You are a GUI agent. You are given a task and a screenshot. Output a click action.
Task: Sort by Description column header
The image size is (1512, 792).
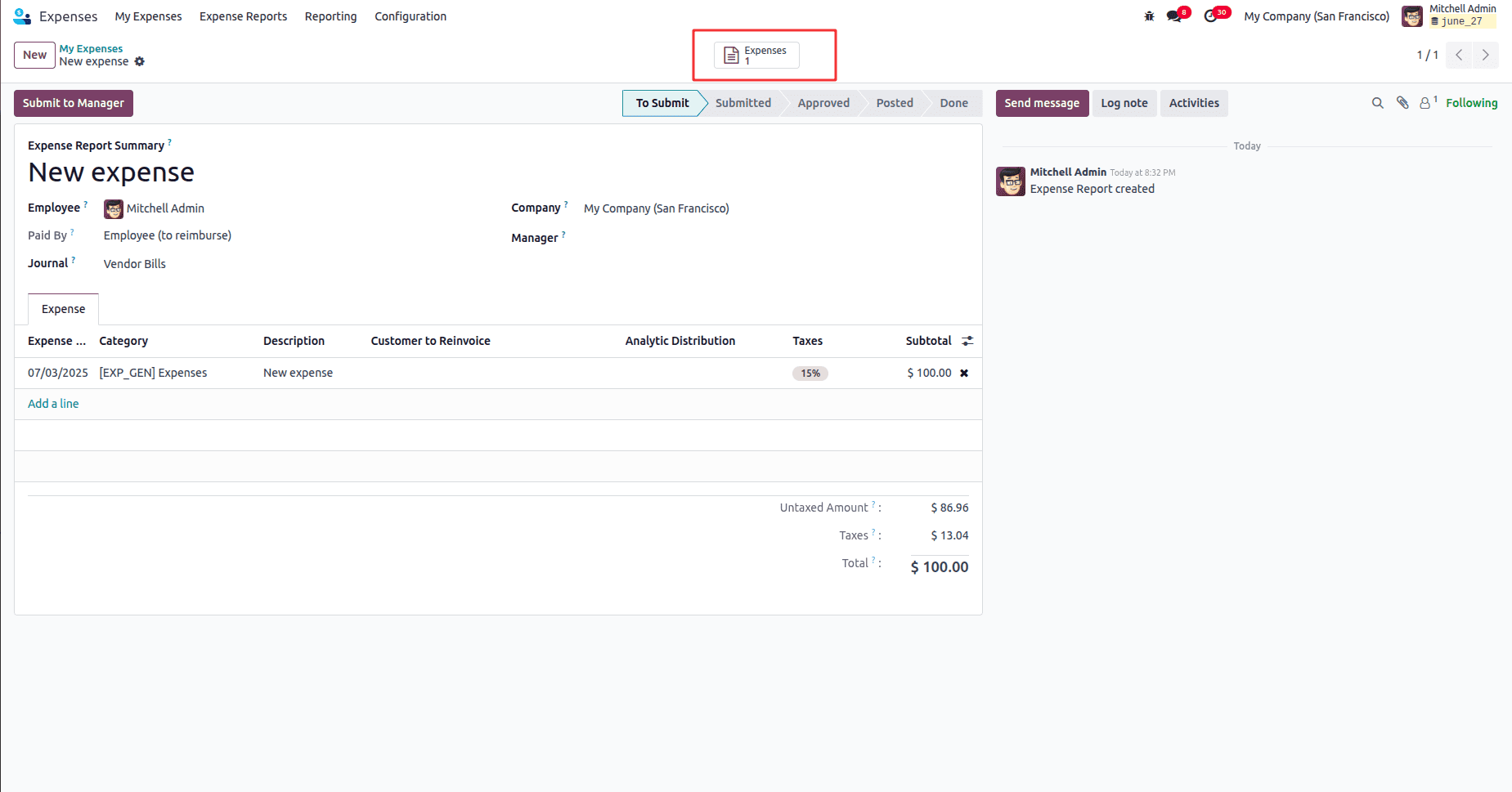(294, 341)
